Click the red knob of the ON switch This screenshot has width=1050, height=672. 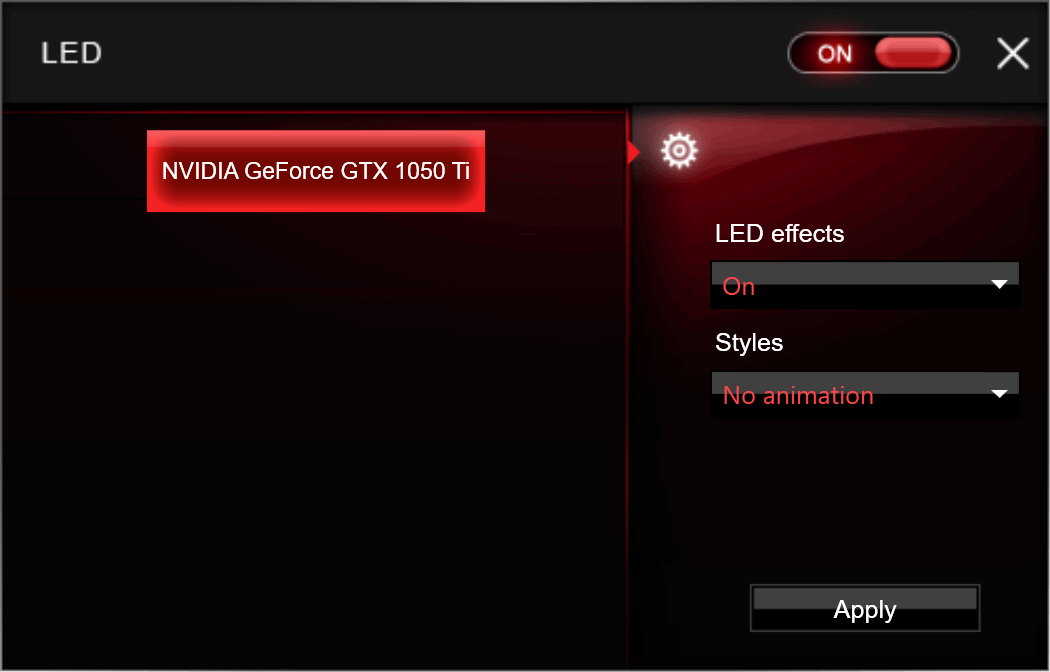[913, 53]
